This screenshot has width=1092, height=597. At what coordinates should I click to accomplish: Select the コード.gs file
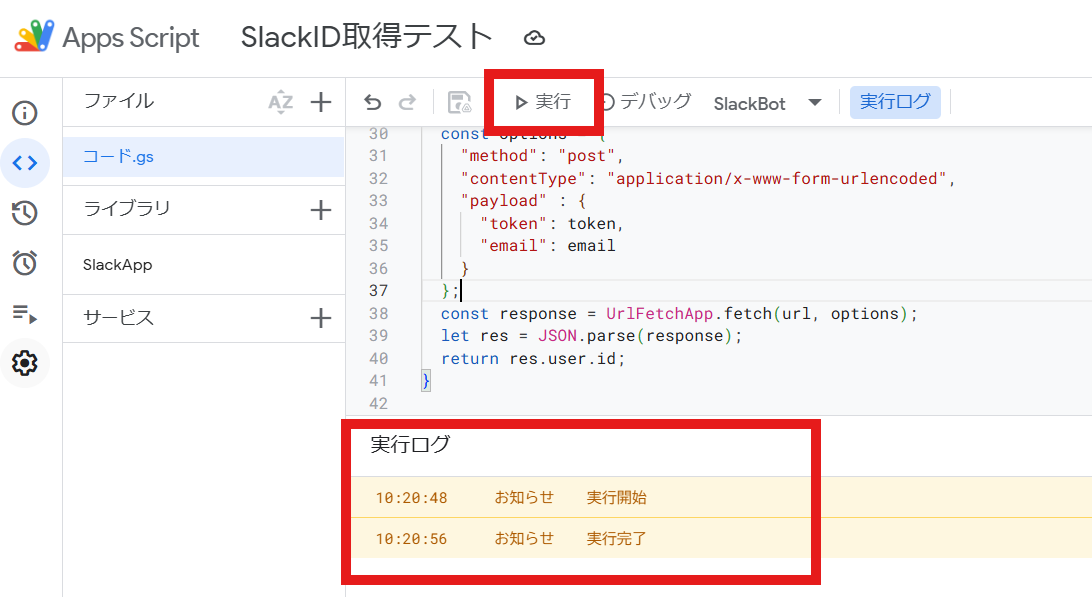click(203, 157)
